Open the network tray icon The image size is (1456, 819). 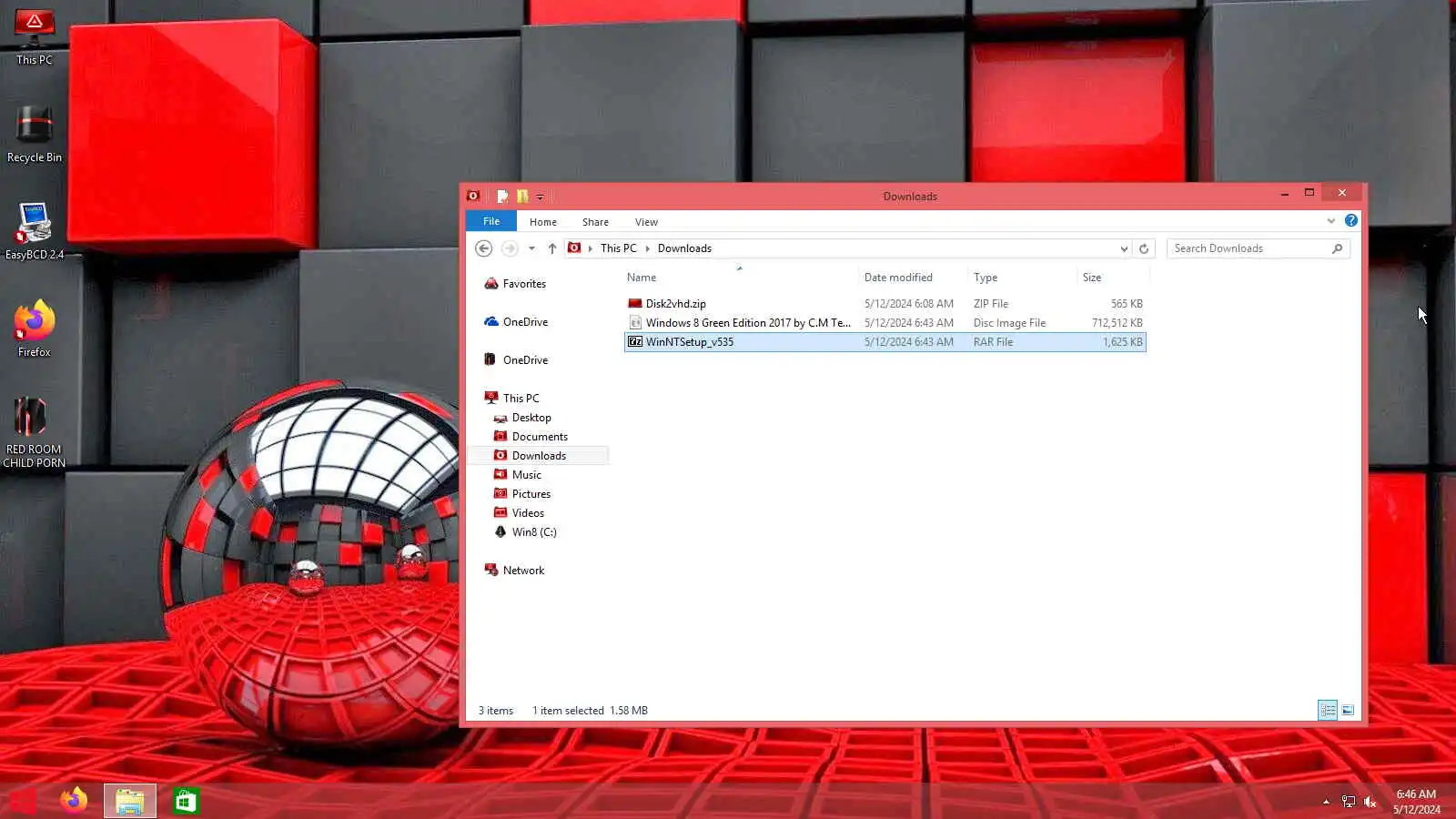point(1349,802)
